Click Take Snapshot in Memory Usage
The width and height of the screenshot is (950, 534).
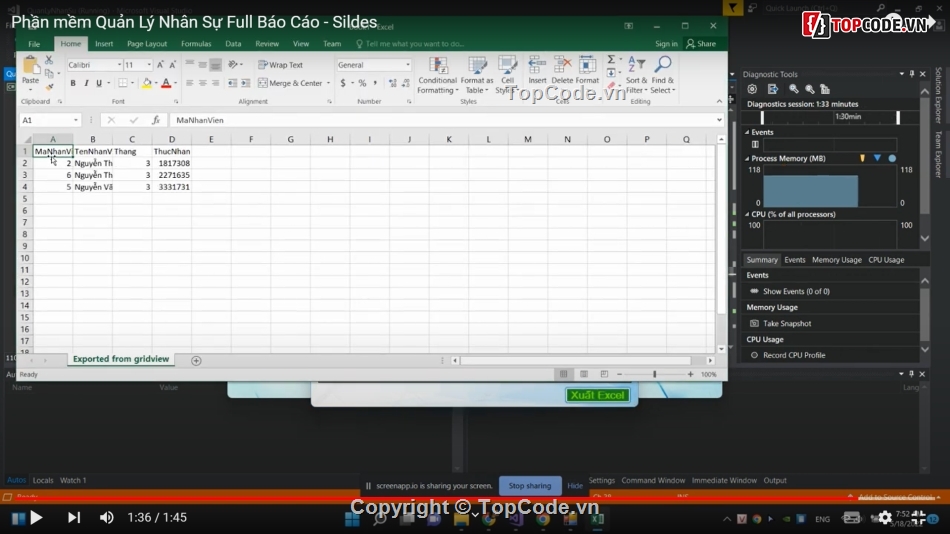(x=786, y=324)
